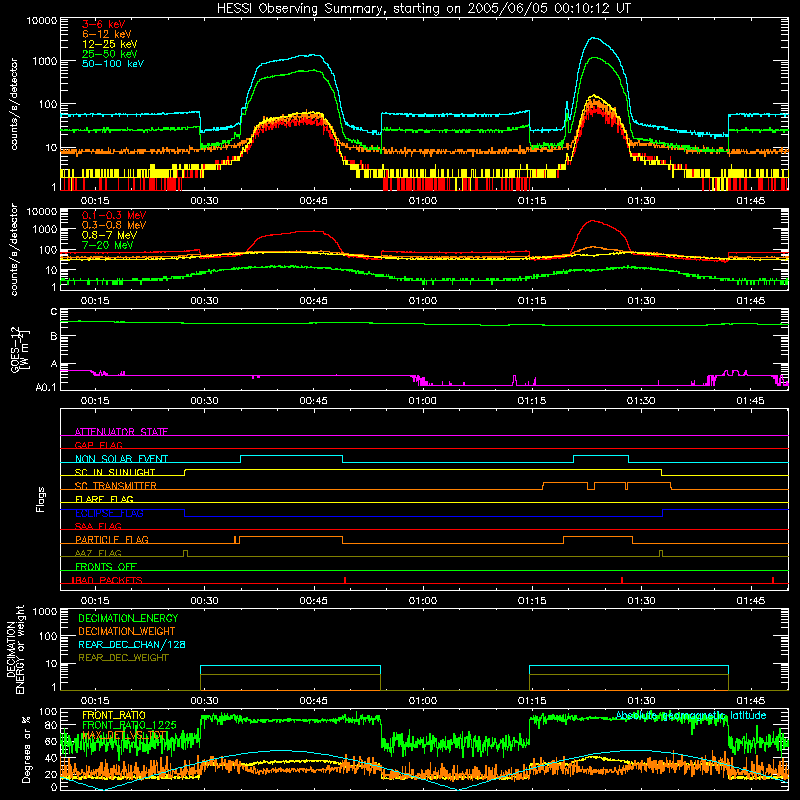The width and height of the screenshot is (800, 800).
Task: Click the SC_TRANSMITTER flag label
Action: (x=115, y=485)
